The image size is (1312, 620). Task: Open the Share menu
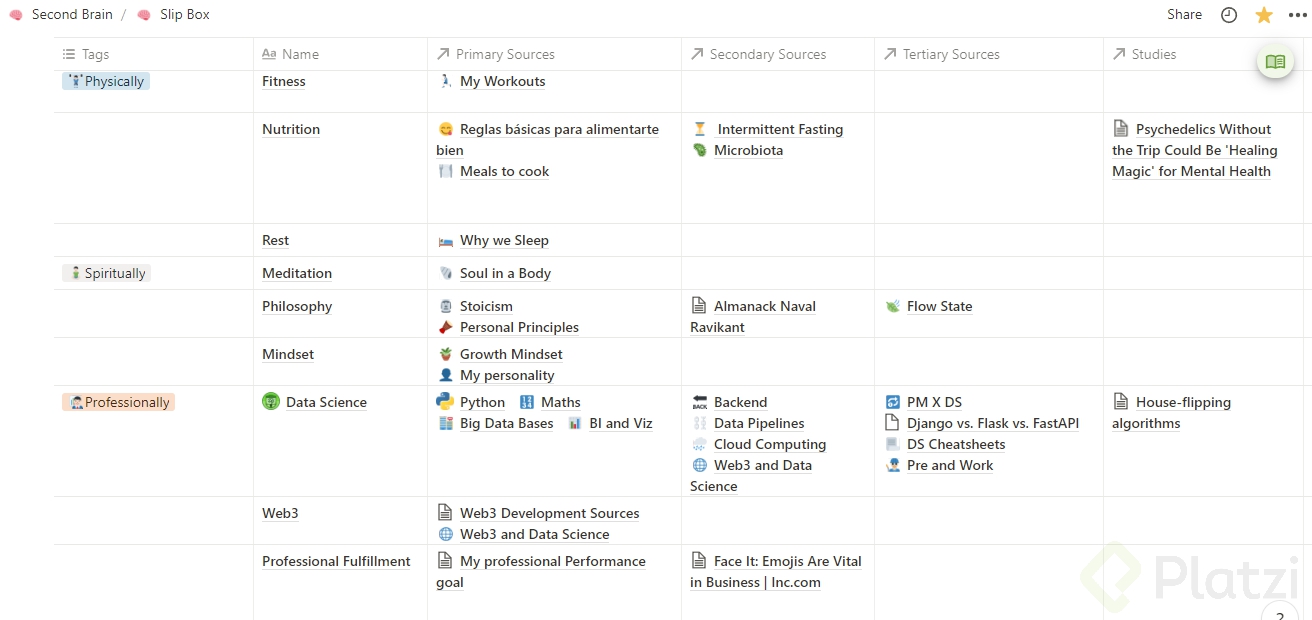click(1184, 15)
